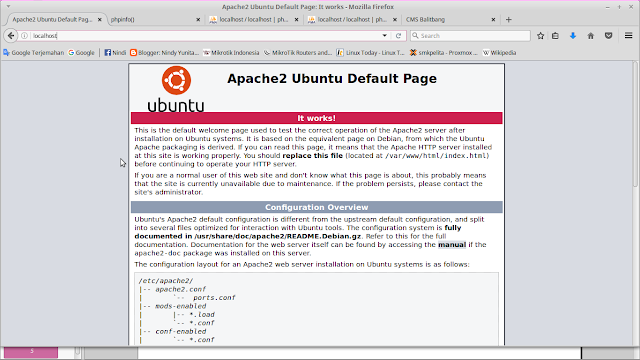The width and height of the screenshot is (640, 360).
Task: Follow the manual link in Configuration Overview
Action: (x=452, y=245)
